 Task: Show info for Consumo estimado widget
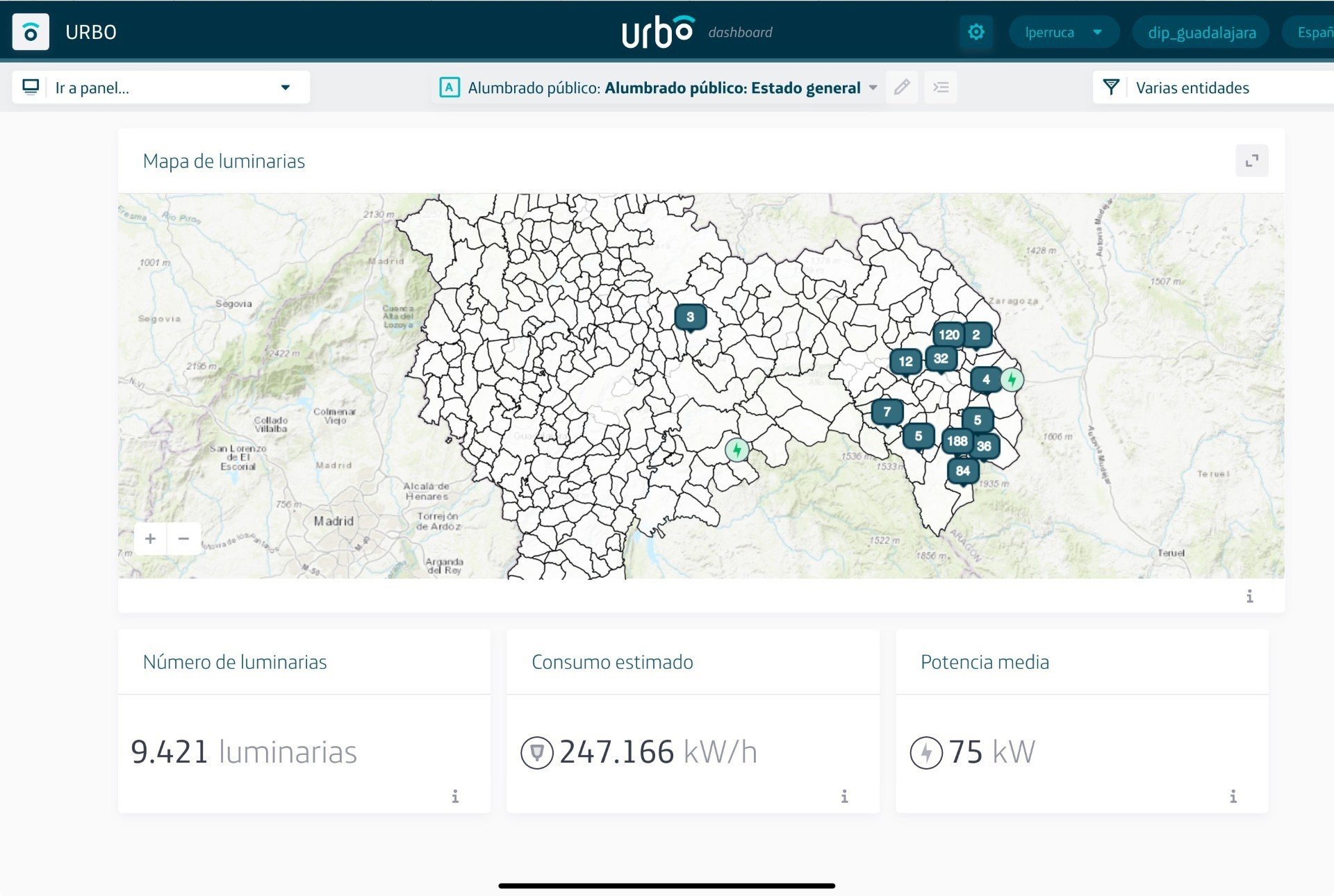(844, 796)
